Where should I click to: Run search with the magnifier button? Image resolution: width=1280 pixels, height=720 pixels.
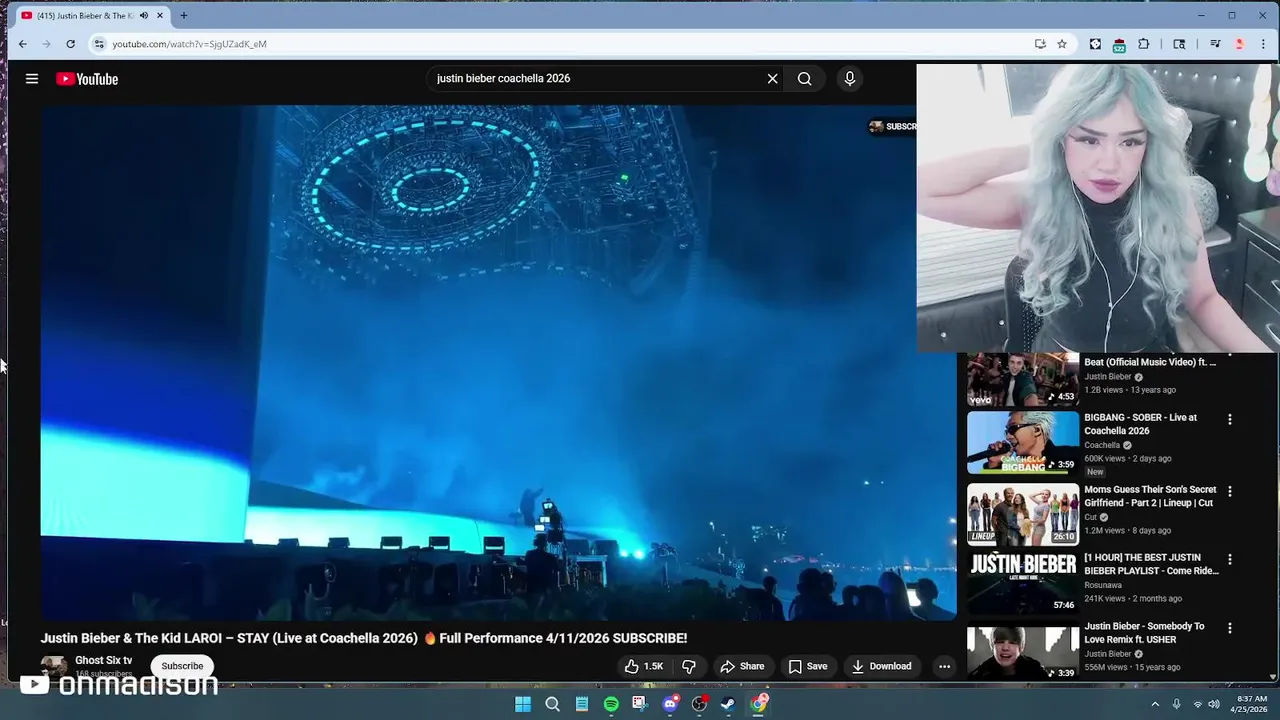pos(804,79)
